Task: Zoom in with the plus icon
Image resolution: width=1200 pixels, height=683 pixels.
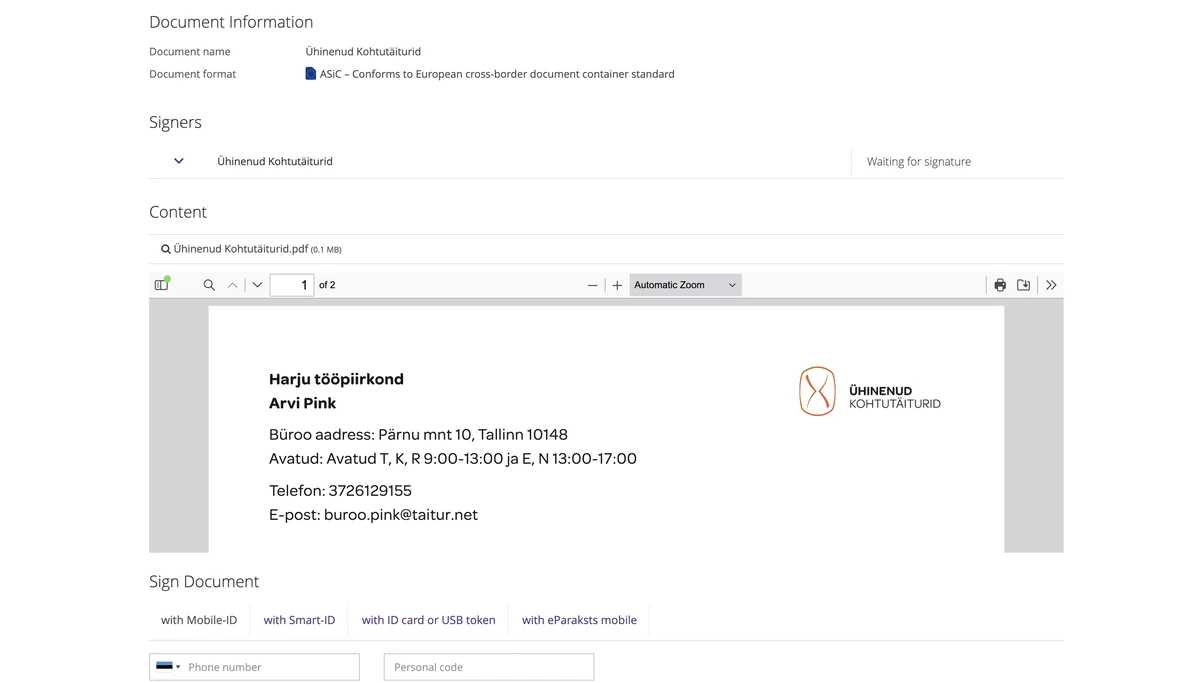Action: point(617,285)
